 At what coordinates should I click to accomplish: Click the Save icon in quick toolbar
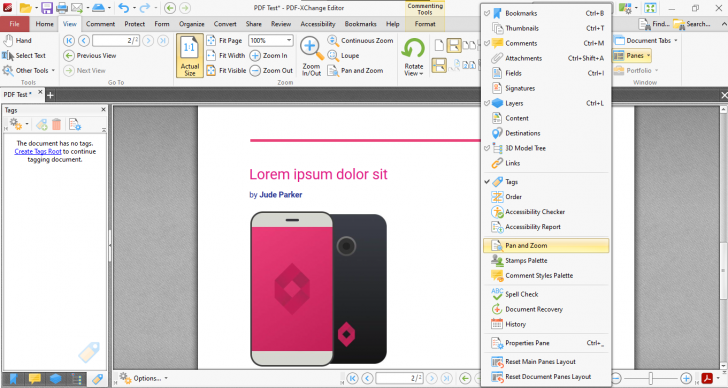click(47, 7)
